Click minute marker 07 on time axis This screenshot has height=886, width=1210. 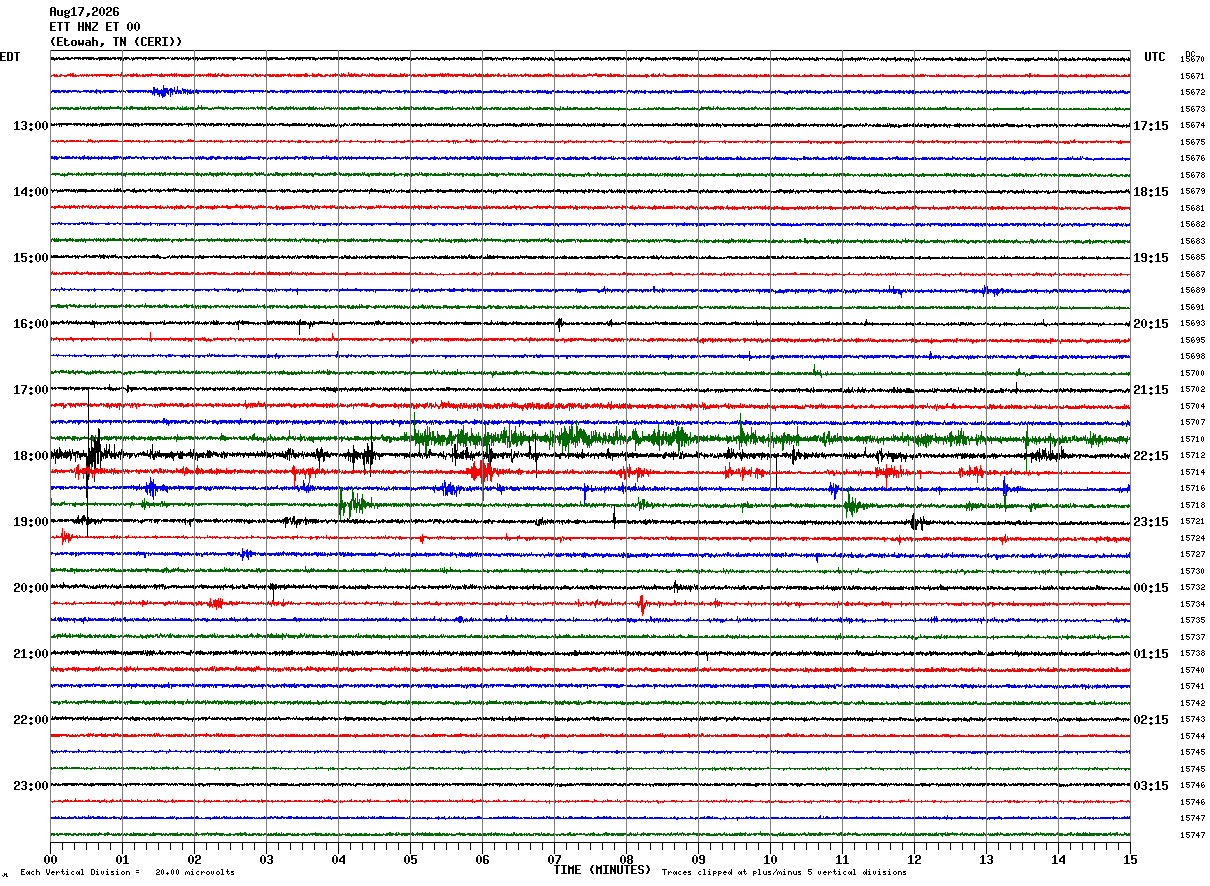point(554,860)
